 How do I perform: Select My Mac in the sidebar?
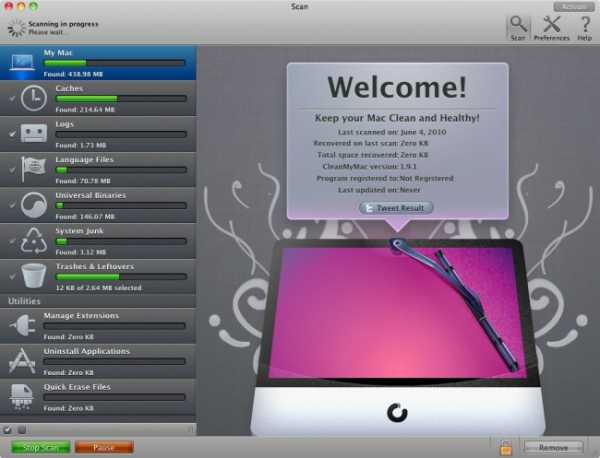tap(98, 62)
